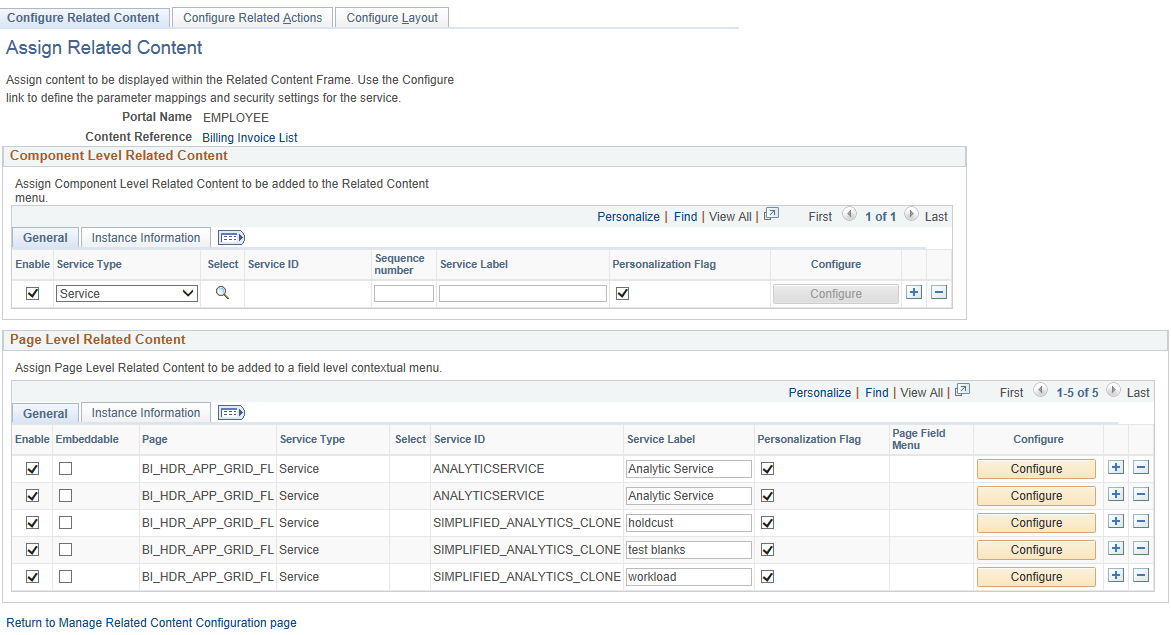The height and width of the screenshot is (635, 1171).
Task: Open Page Level grid in new window icon
Action: (x=963, y=390)
